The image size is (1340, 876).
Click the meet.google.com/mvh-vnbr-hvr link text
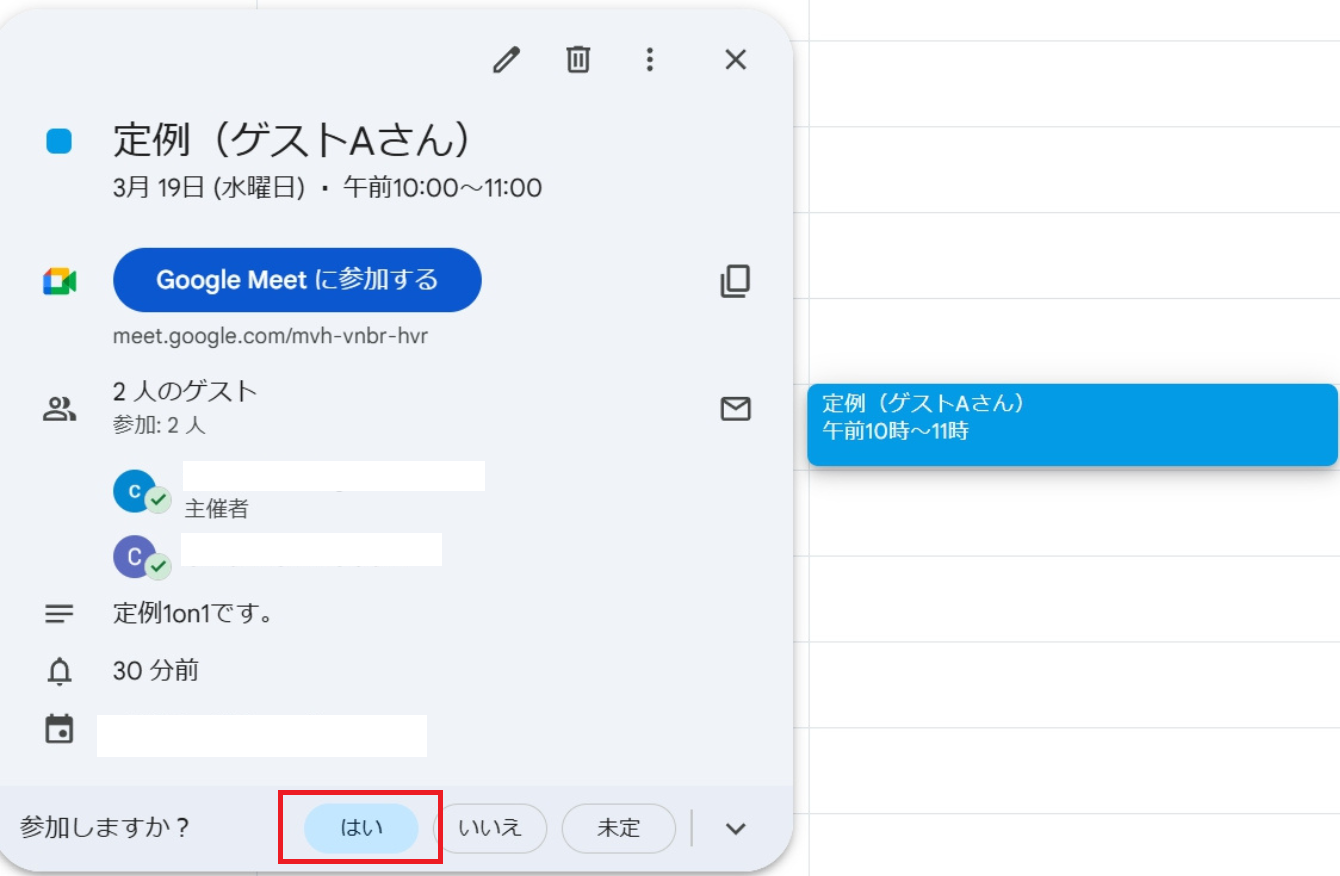point(270,336)
